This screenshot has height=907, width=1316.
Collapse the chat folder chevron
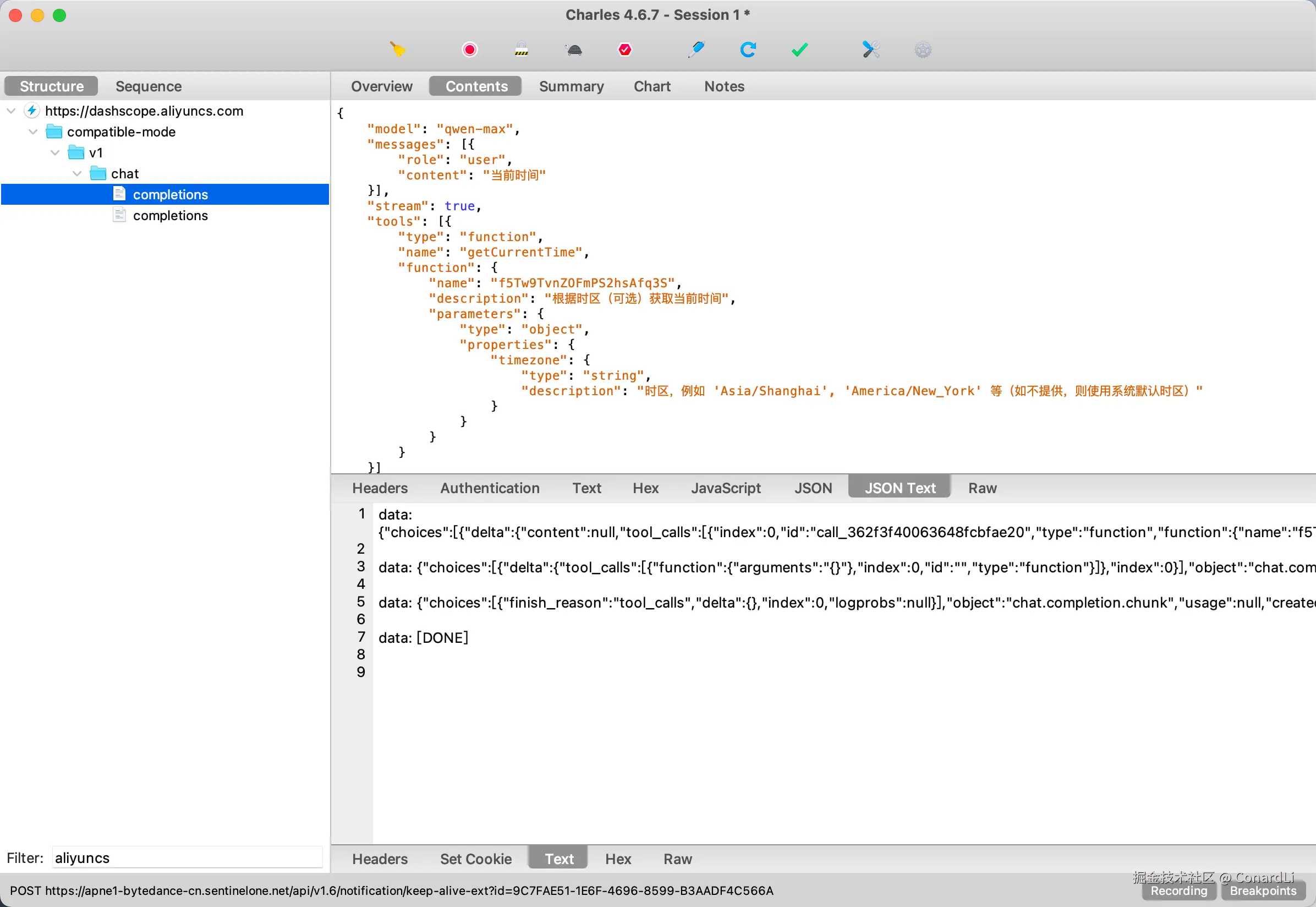[77, 174]
